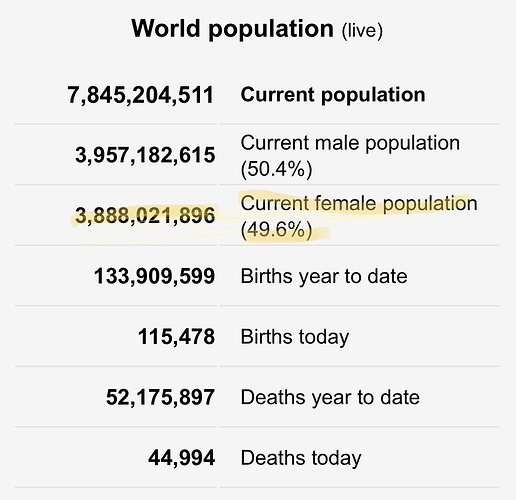Click the male population figure 3,957,182,615
The height and width of the screenshot is (500, 516).
(x=145, y=155)
